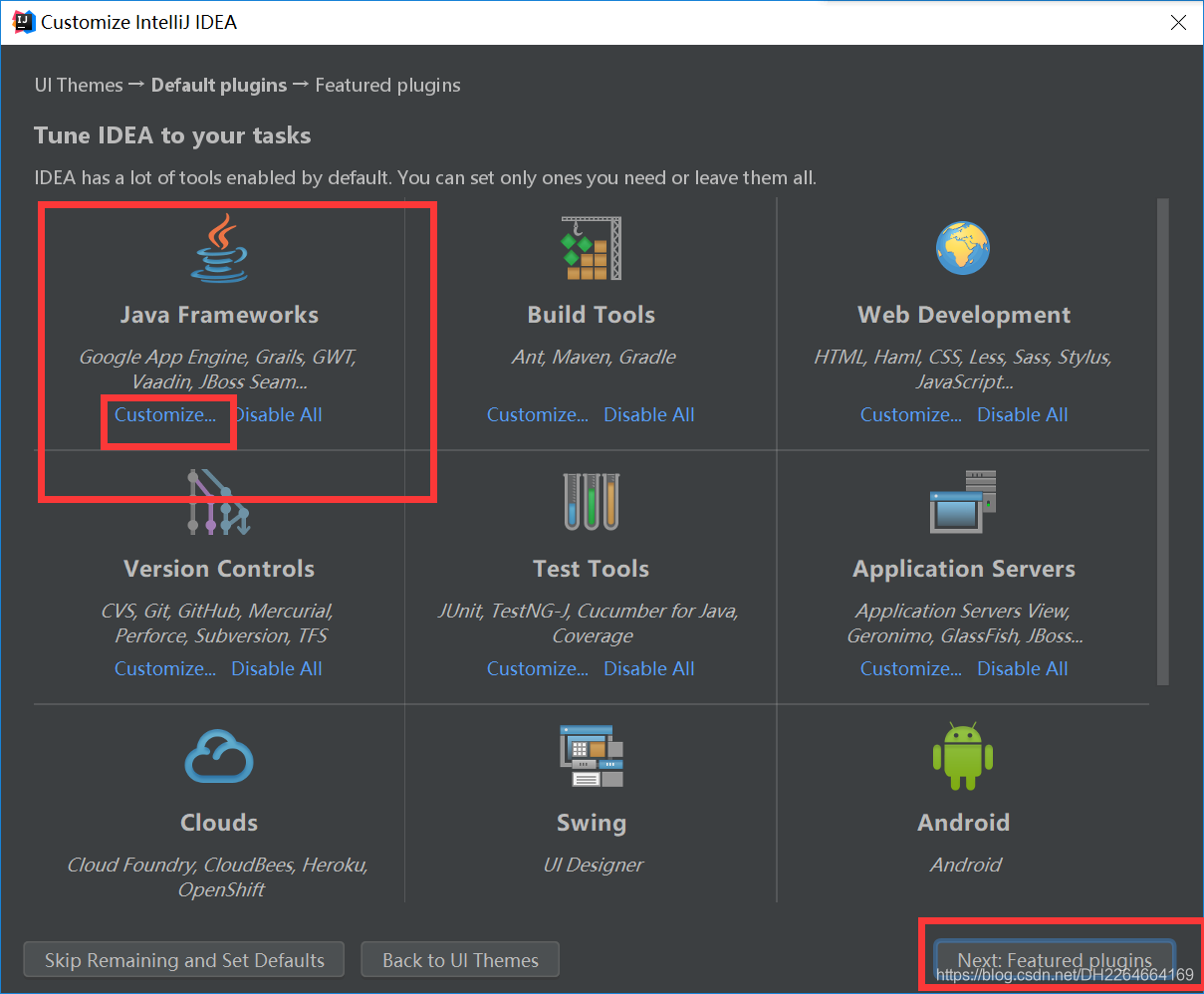
Task: Click the Swing heading
Action: 592,823
